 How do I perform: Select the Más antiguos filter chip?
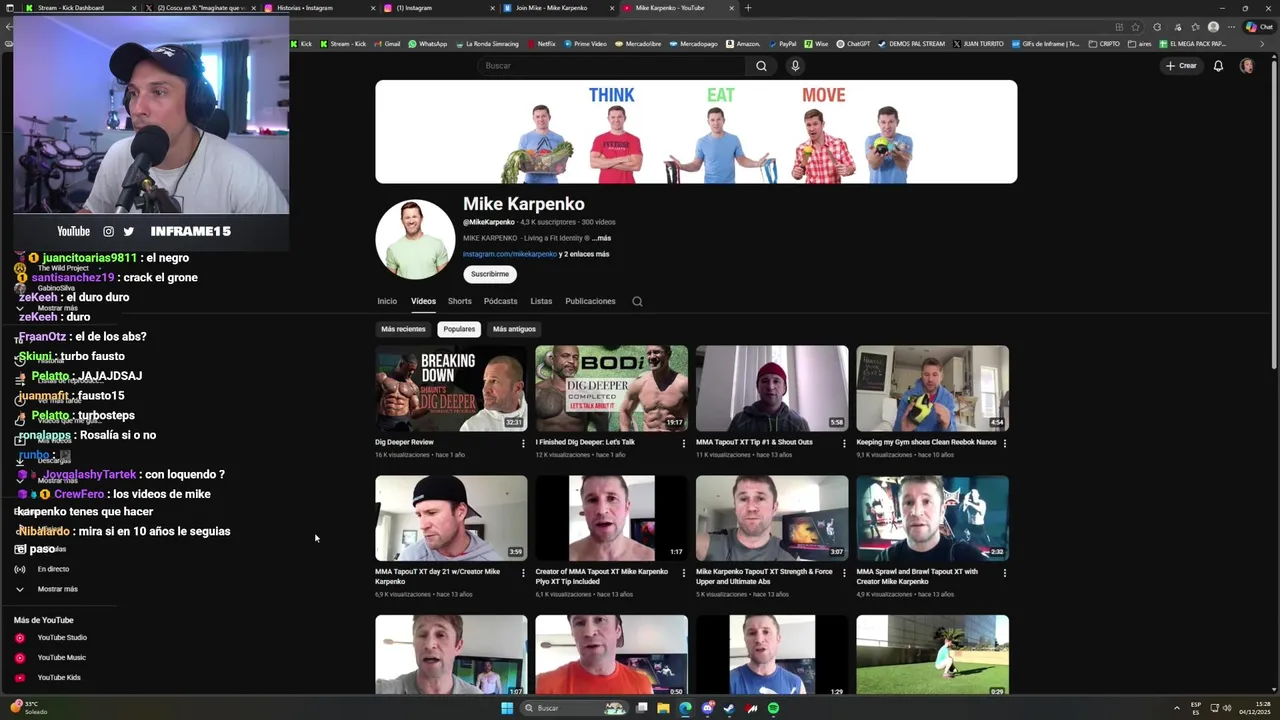coord(514,329)
